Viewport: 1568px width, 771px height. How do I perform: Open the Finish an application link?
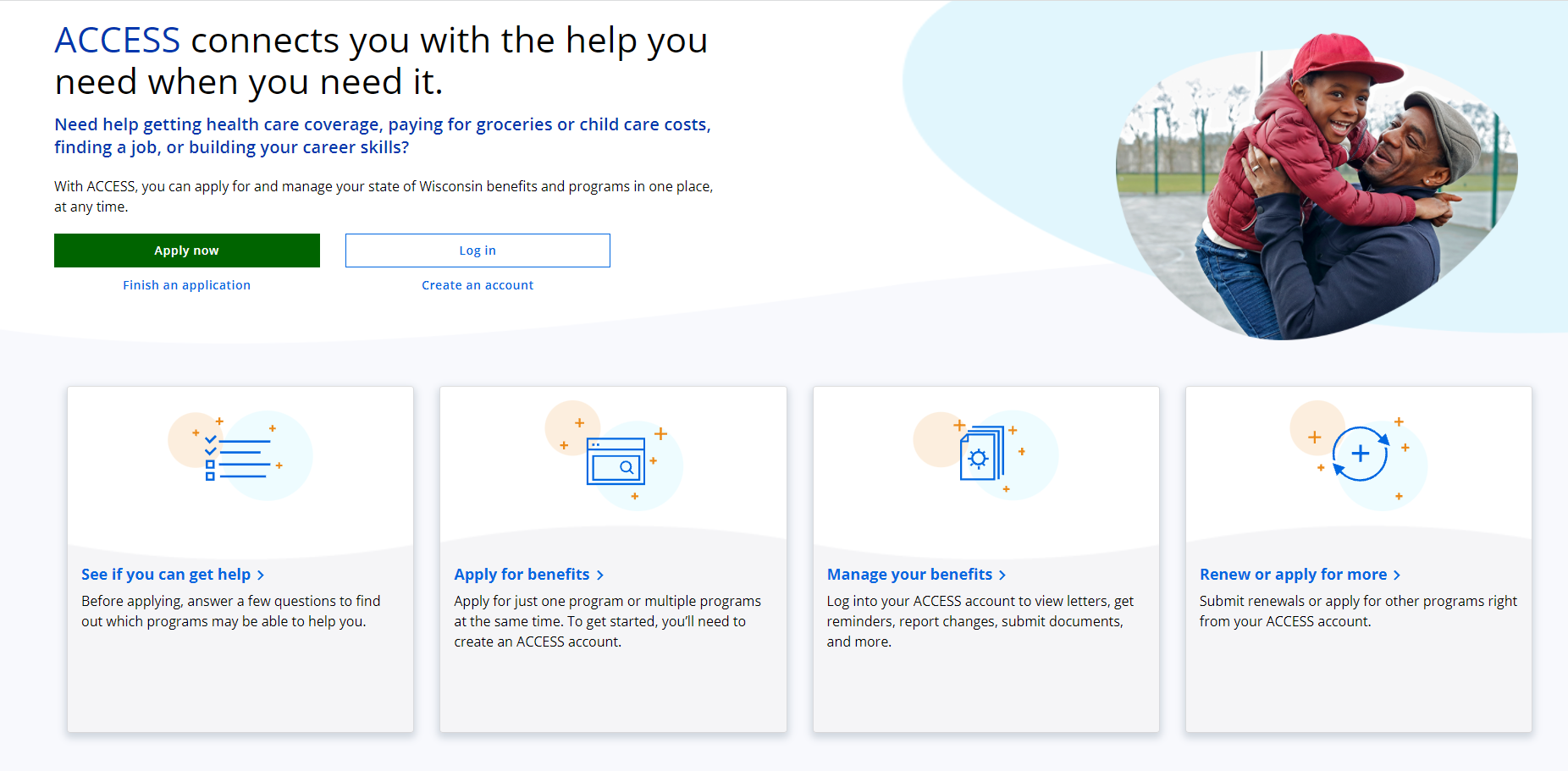tap(186, 285)
